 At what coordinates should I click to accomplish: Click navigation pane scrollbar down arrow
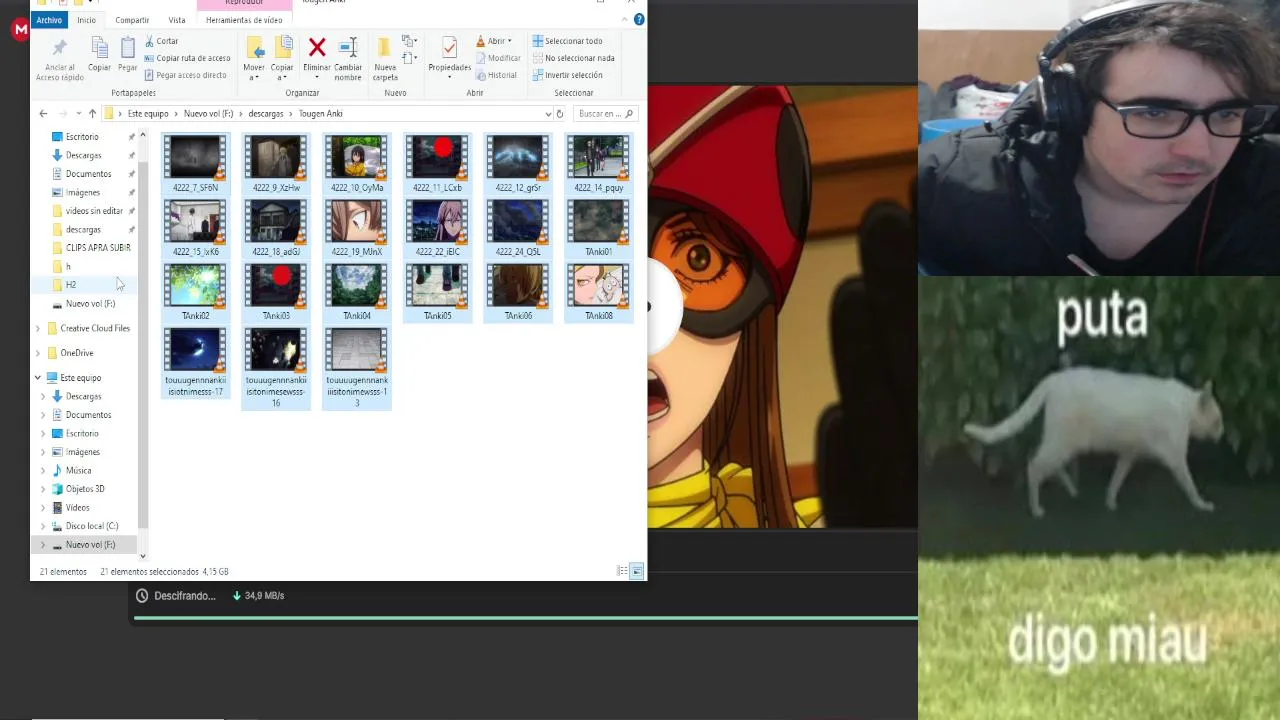(143, 556)
